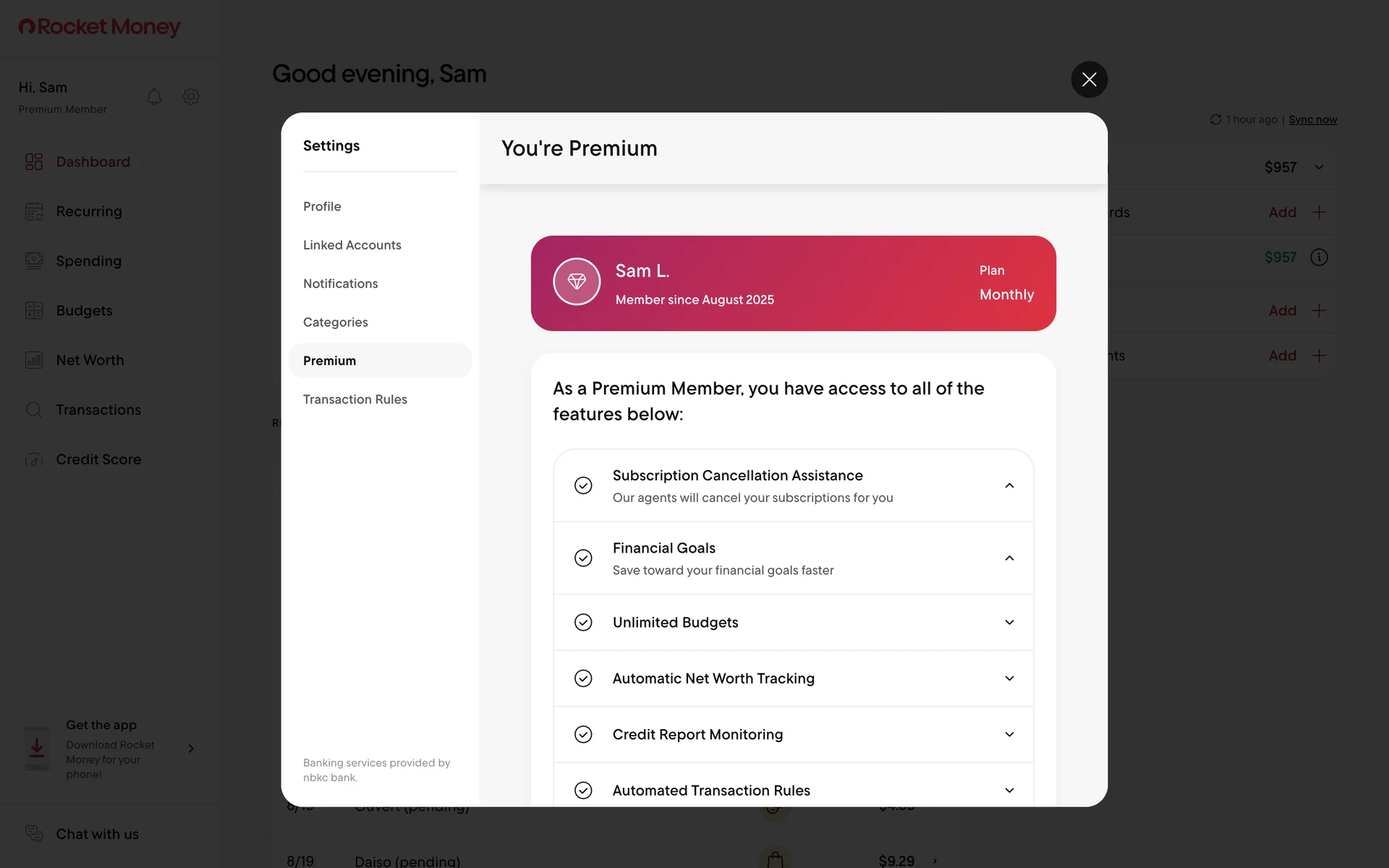
Task: Click the Net Worth chart icon
Action: pos(34,360)
